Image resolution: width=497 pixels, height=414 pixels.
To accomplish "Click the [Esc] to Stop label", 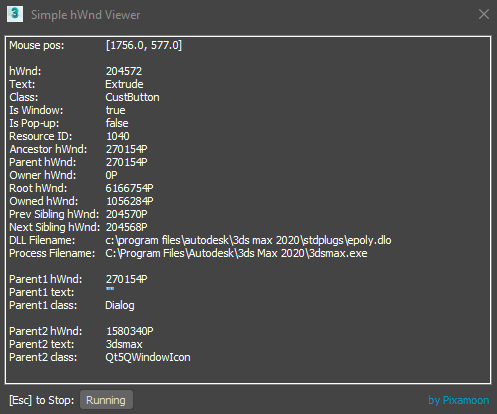I will tap(42, 400).
